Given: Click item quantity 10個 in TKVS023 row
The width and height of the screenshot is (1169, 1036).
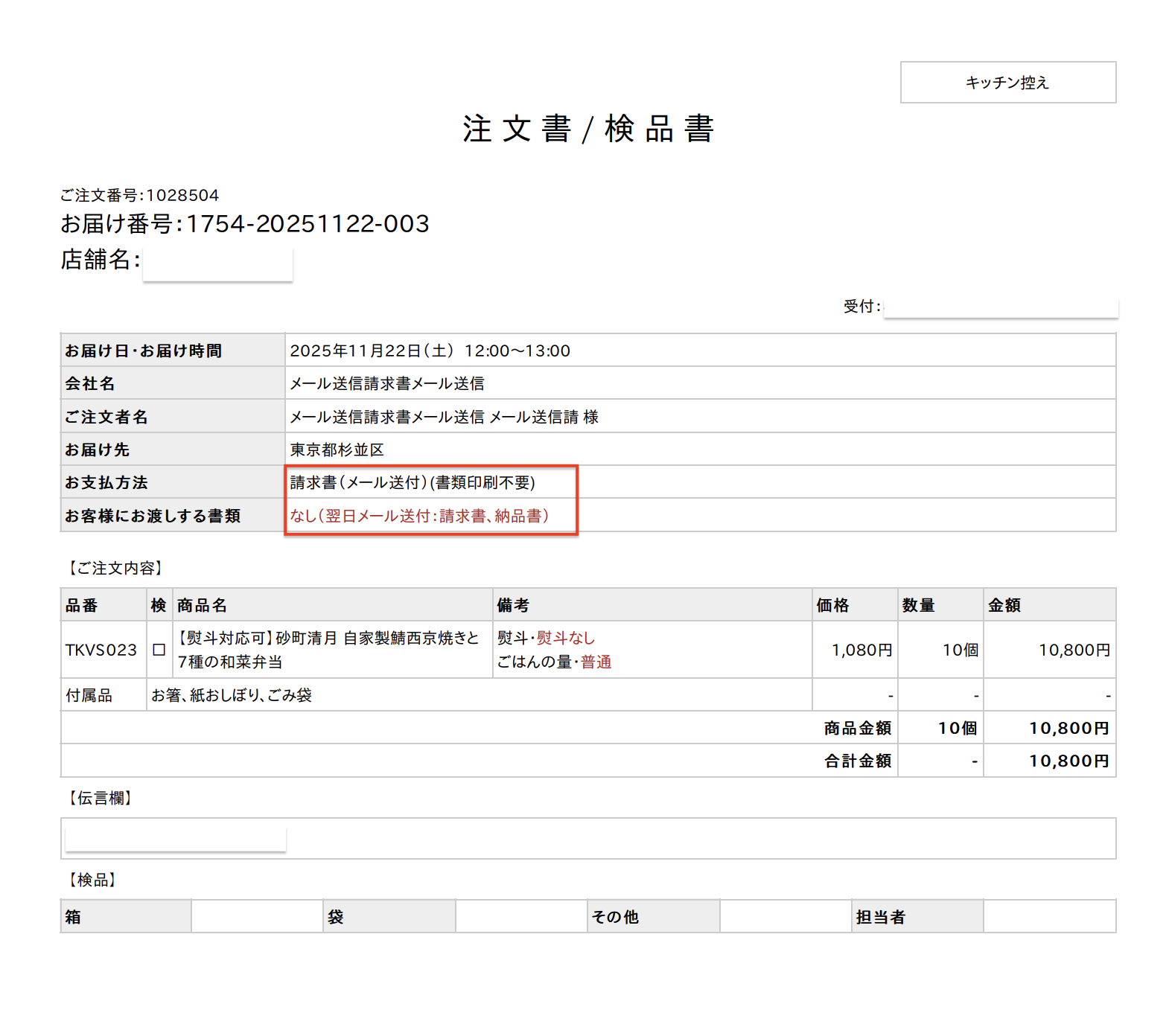Looking at the screenshot, I should (x=961, y=650).
